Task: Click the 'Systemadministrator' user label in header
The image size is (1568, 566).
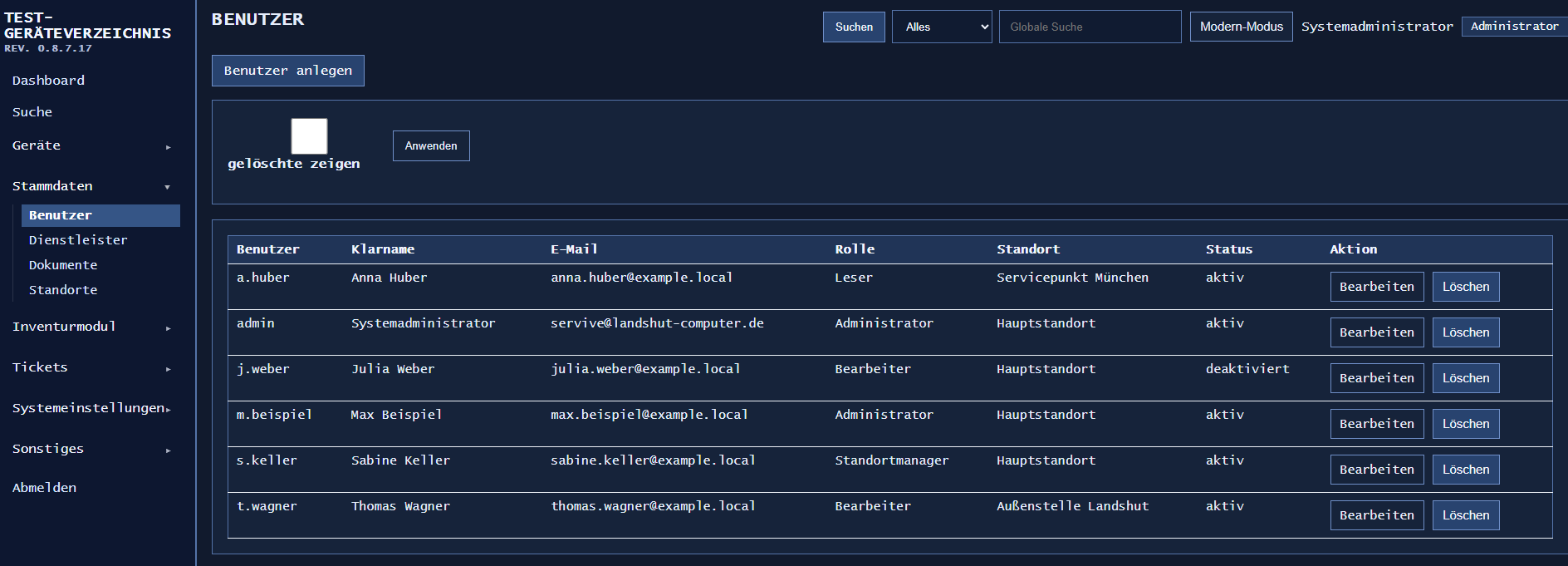Action: [x=1377, y=27]
